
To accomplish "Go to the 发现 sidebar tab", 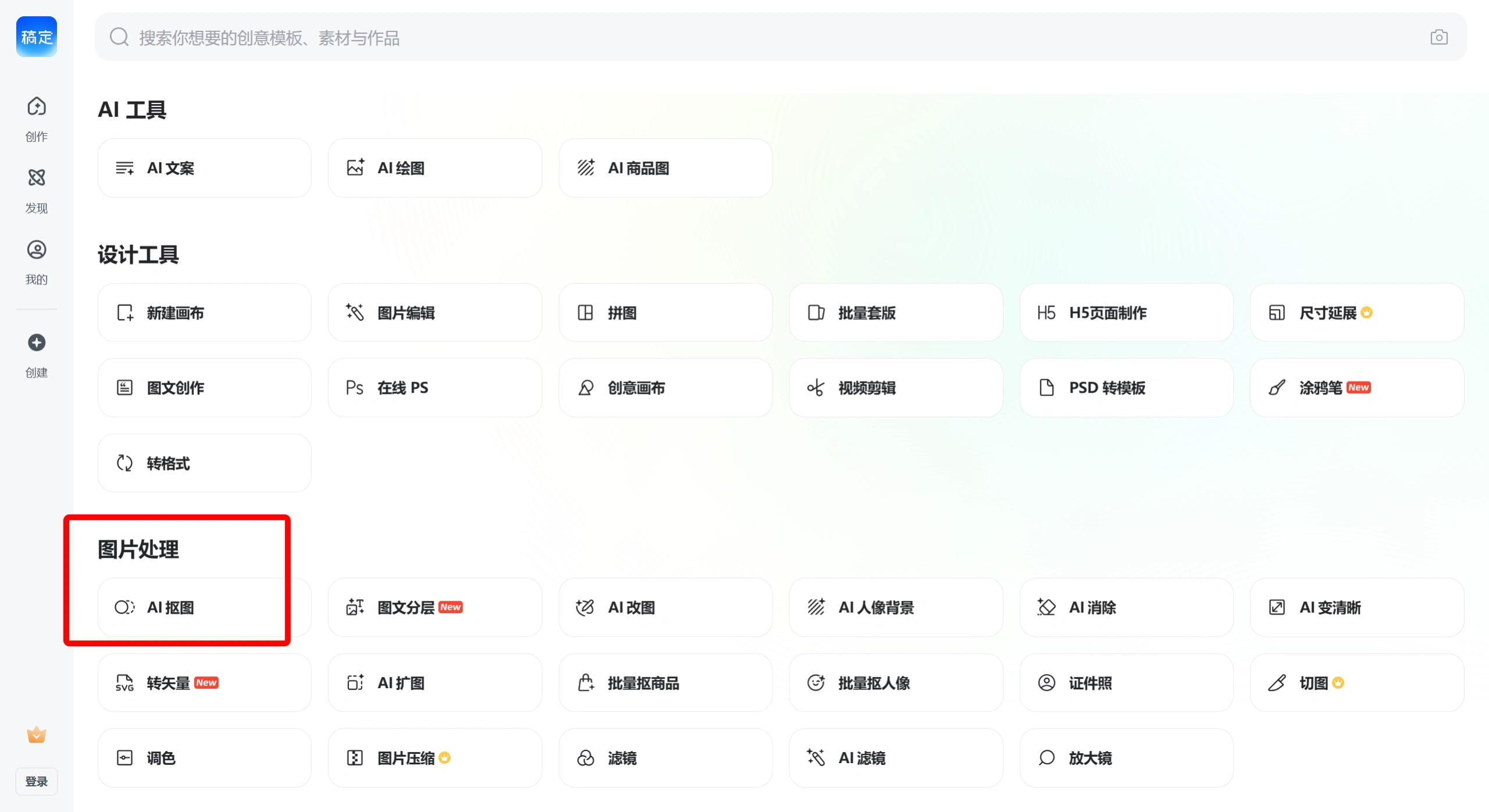I will click(x=37, y=191).
